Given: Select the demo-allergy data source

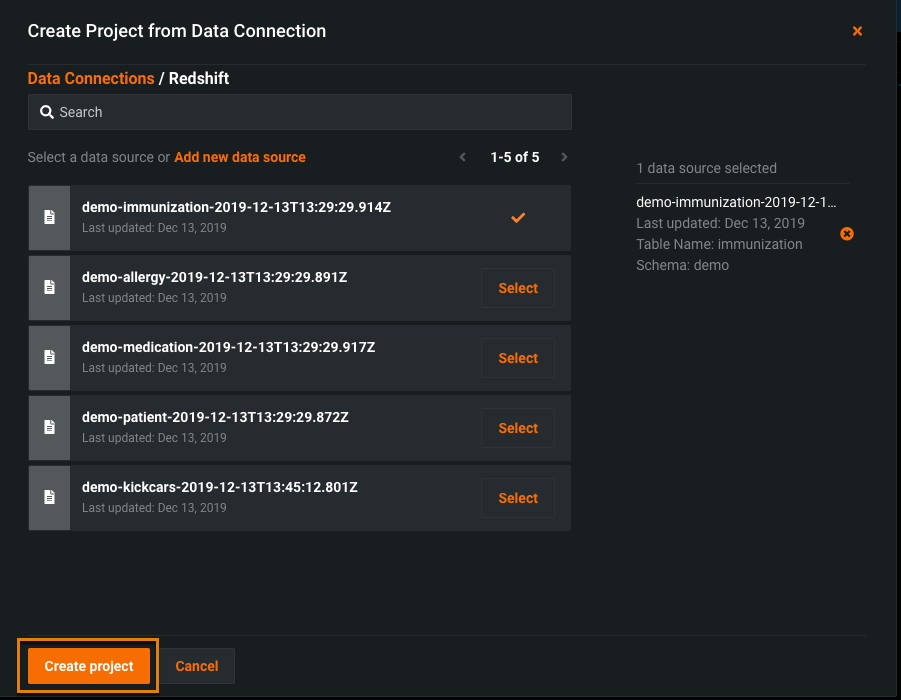Looking at the screenshot, I should click(518, 288).
